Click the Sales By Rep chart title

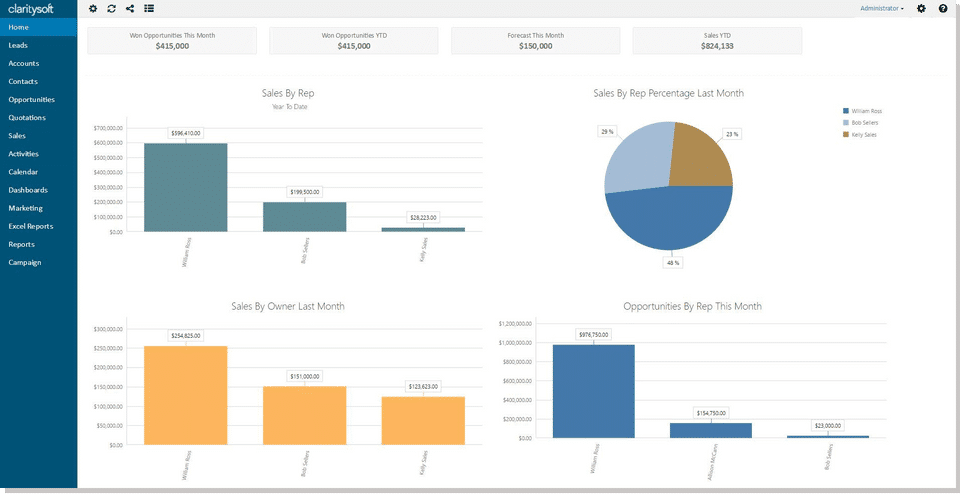coord(288,94)
